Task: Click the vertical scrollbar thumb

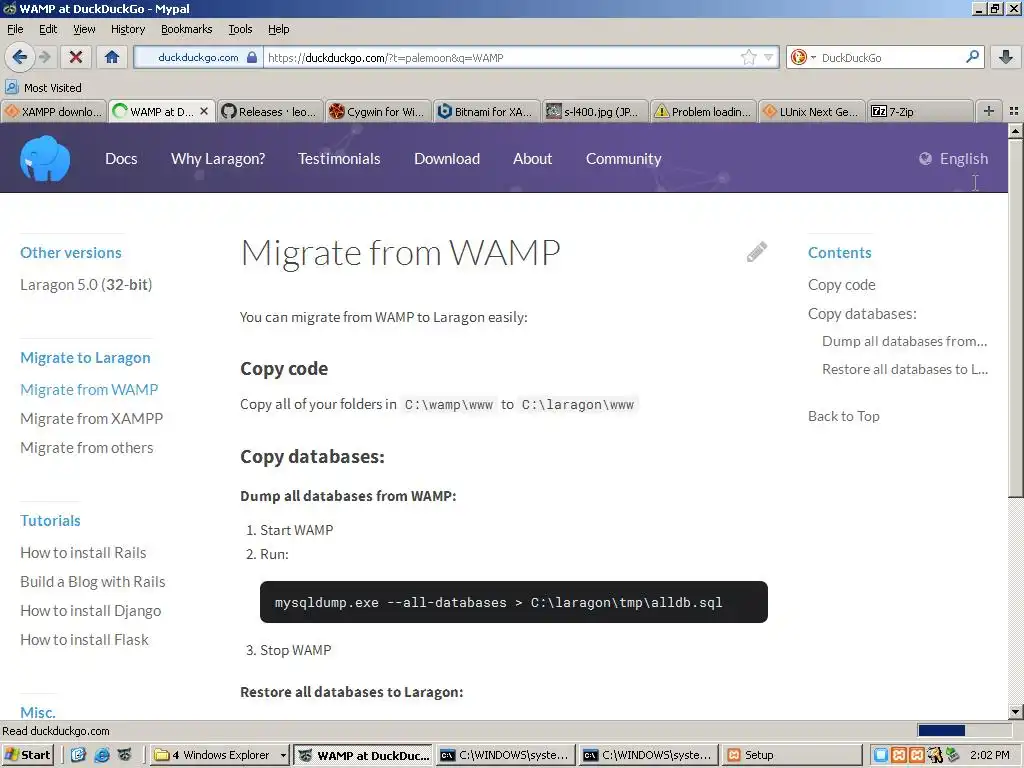Action: [1016, 319]
